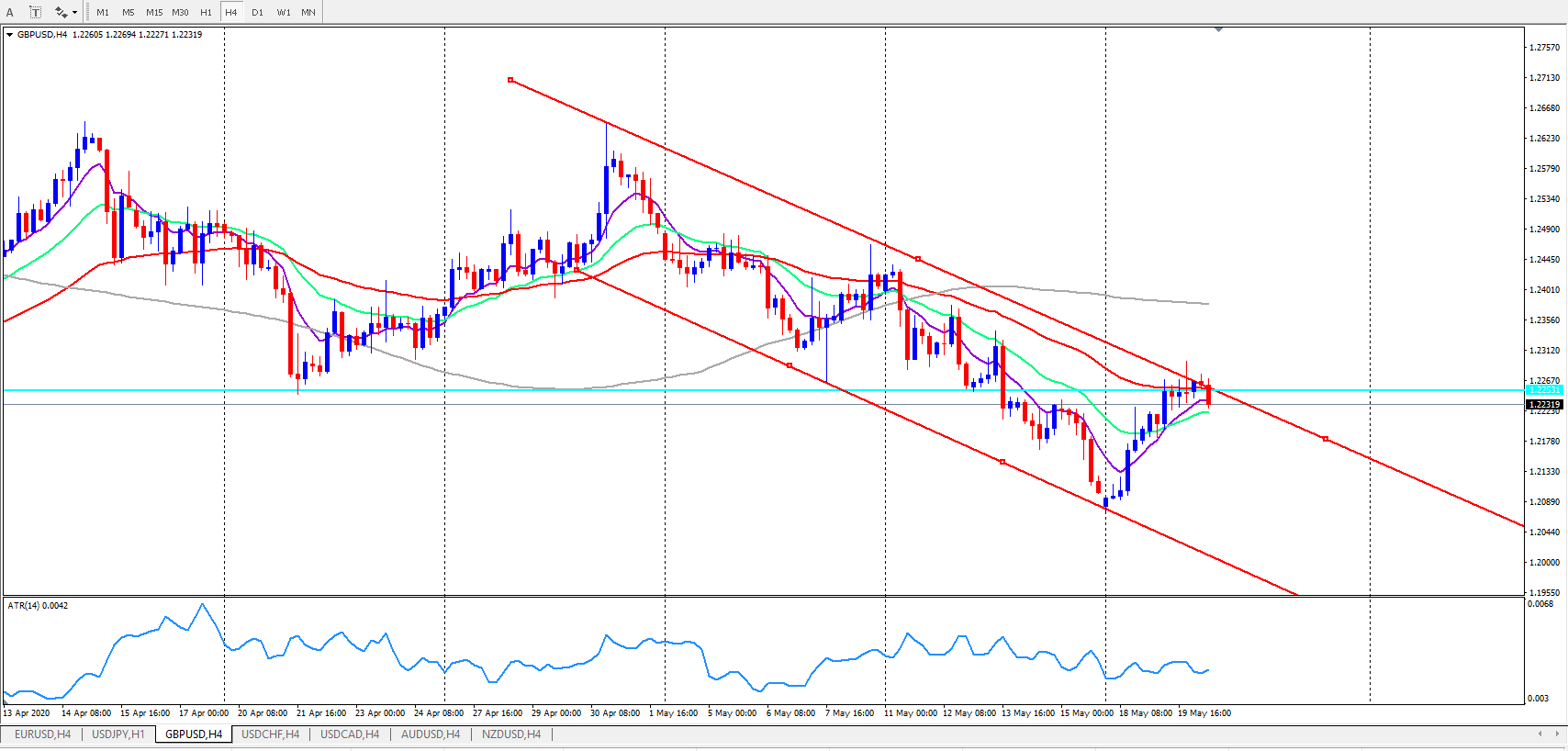Click the current price label 1.22319
Viewport: 1568px width, 751px height.
(x=1543, y=404)
